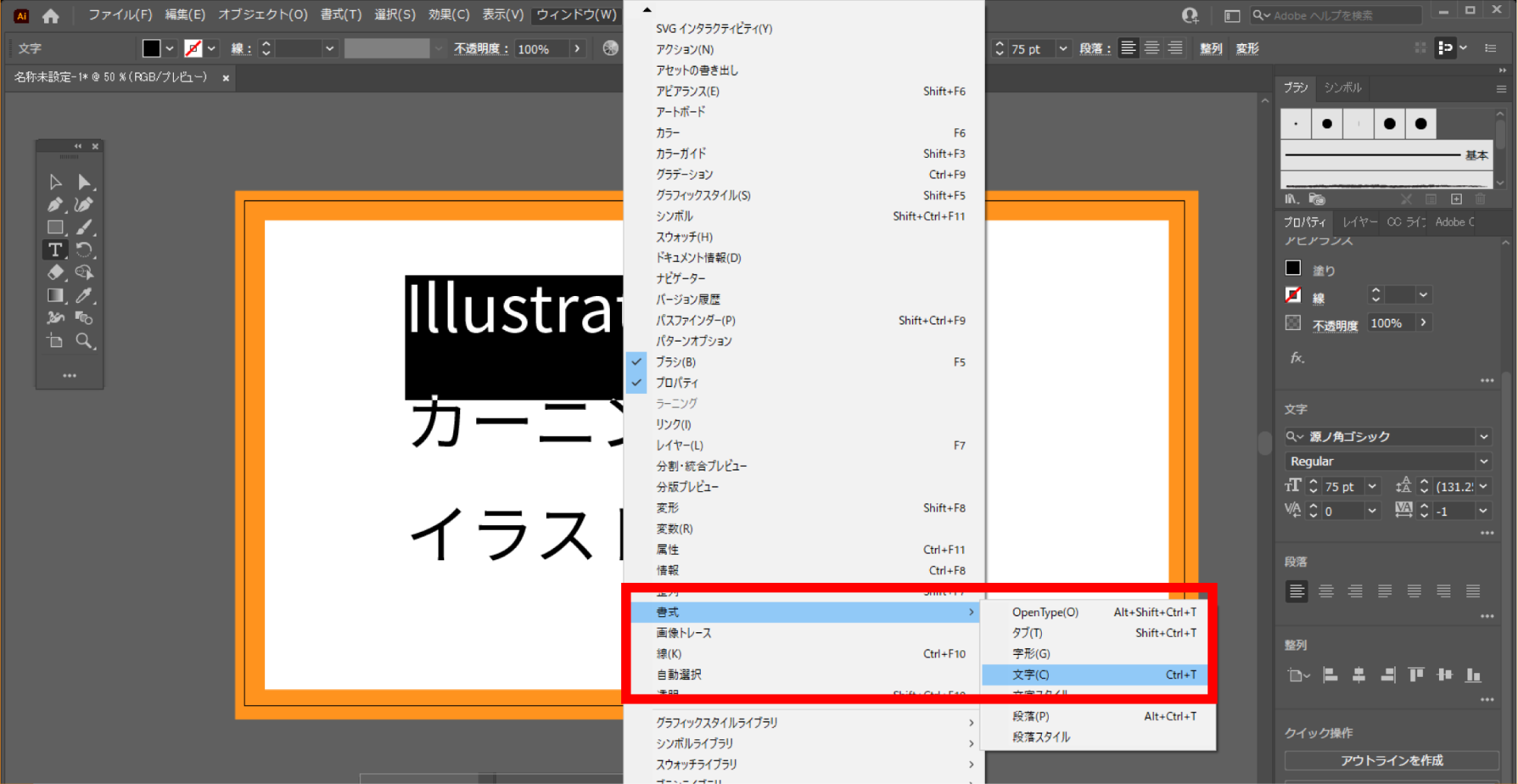Choose OpenType(O) in the submenu
Viewport: 1518px width, 784px height.
pos(1094,612)
